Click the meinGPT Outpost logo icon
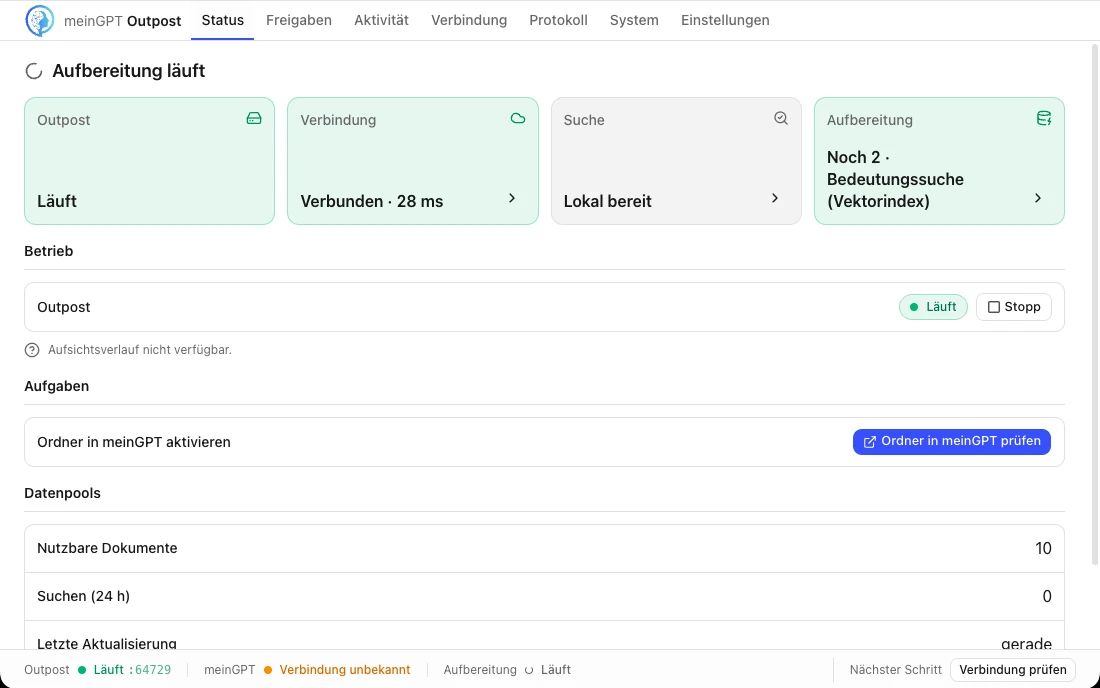 coord(39,20)
